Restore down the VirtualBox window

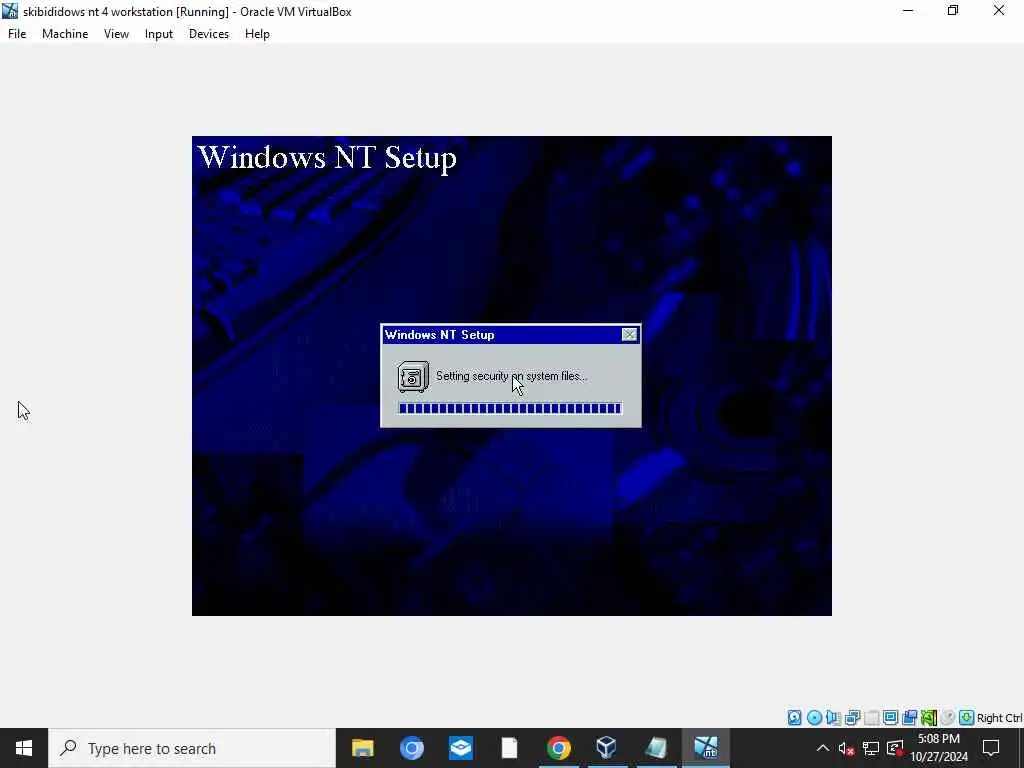coord(953,10)
